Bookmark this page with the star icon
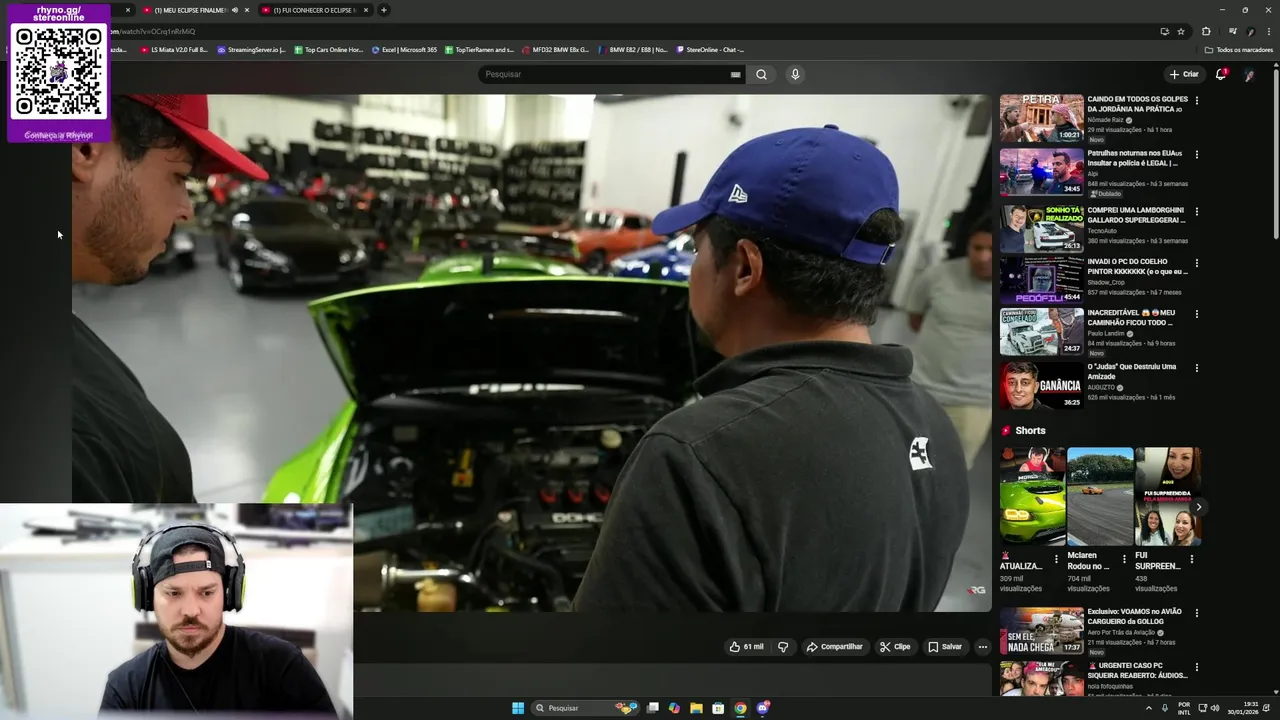This screenshot has width=1280, height=720. point(1181,31)
